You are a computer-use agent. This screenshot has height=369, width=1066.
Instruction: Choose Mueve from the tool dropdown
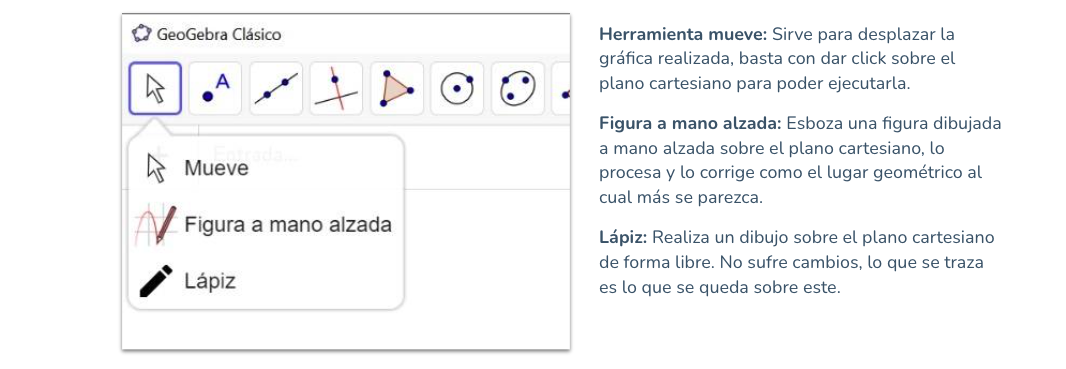[266, 168]
